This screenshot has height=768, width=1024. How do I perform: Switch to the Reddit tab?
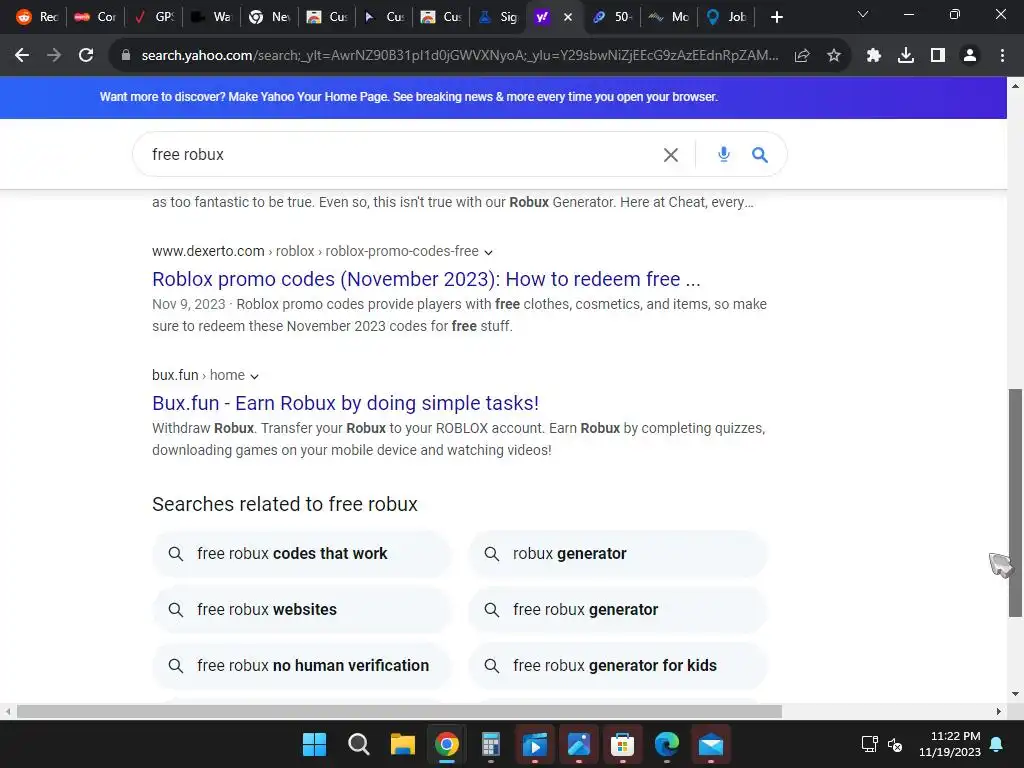coord(37,17)
